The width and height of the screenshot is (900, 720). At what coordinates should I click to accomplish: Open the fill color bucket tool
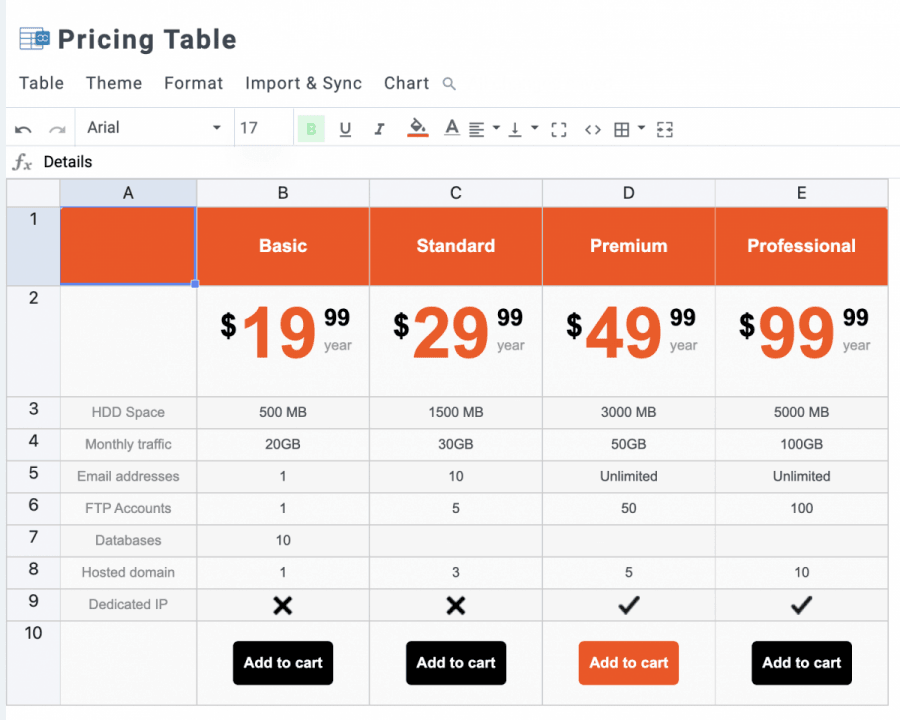pyautogui.click(x=418, y=128)
